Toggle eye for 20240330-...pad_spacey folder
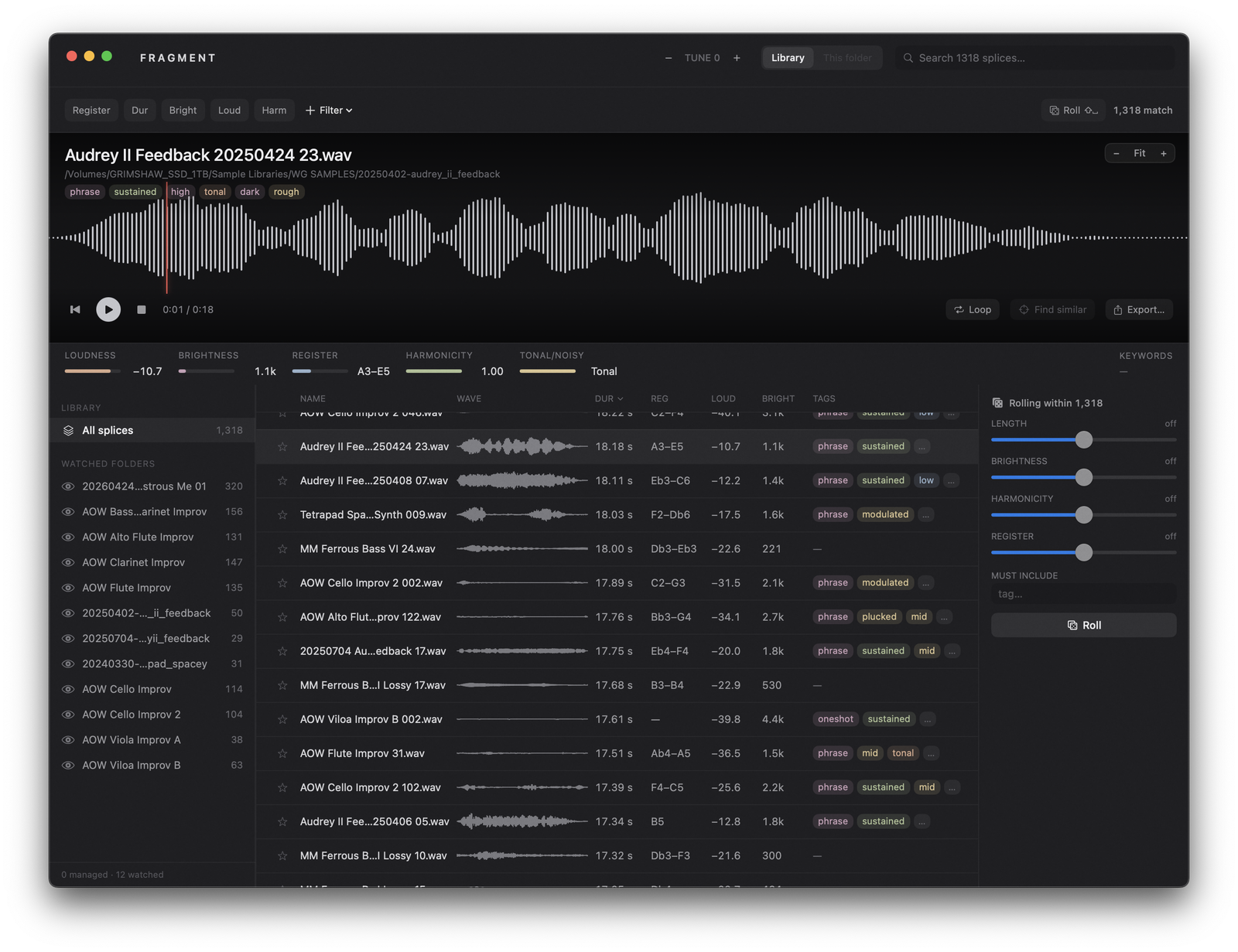 click(x=68, y=664)
